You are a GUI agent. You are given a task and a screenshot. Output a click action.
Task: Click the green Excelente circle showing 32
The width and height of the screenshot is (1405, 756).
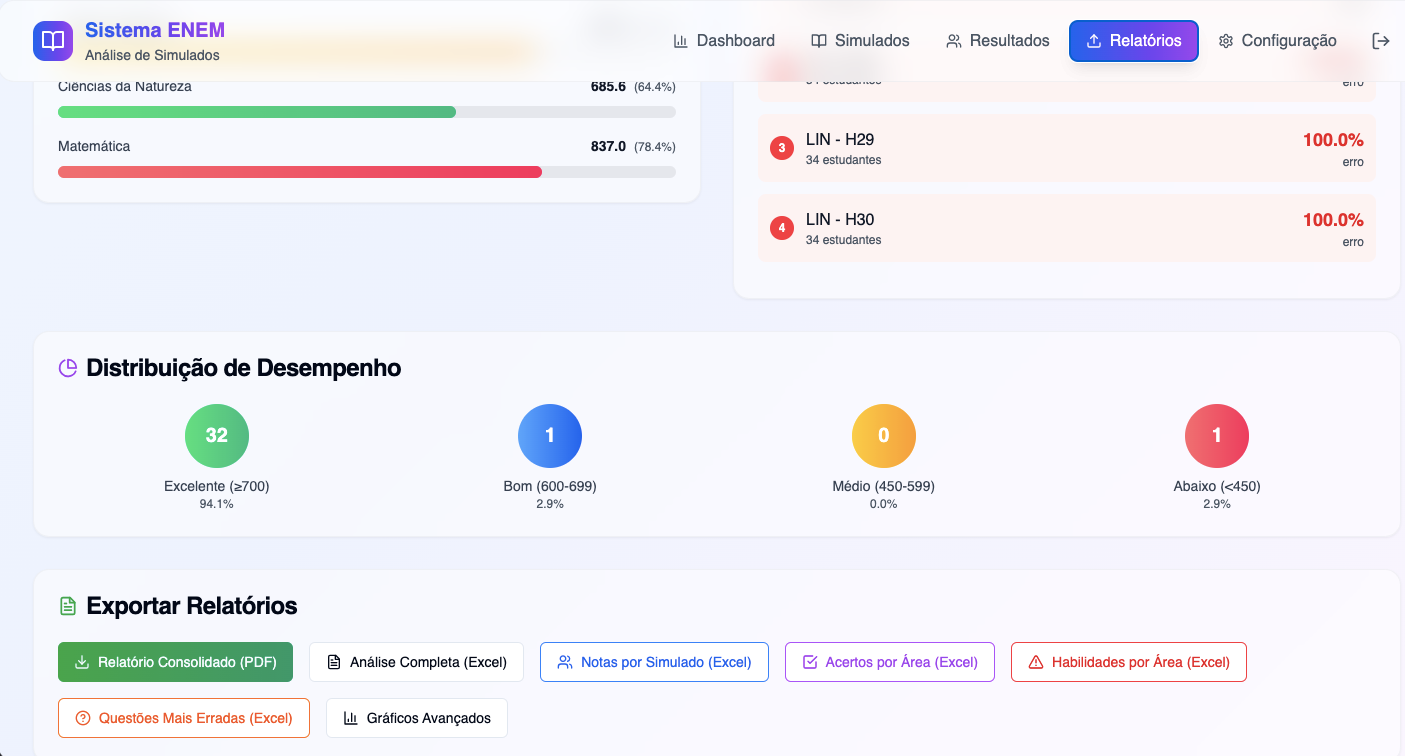[x=217, y=435]
